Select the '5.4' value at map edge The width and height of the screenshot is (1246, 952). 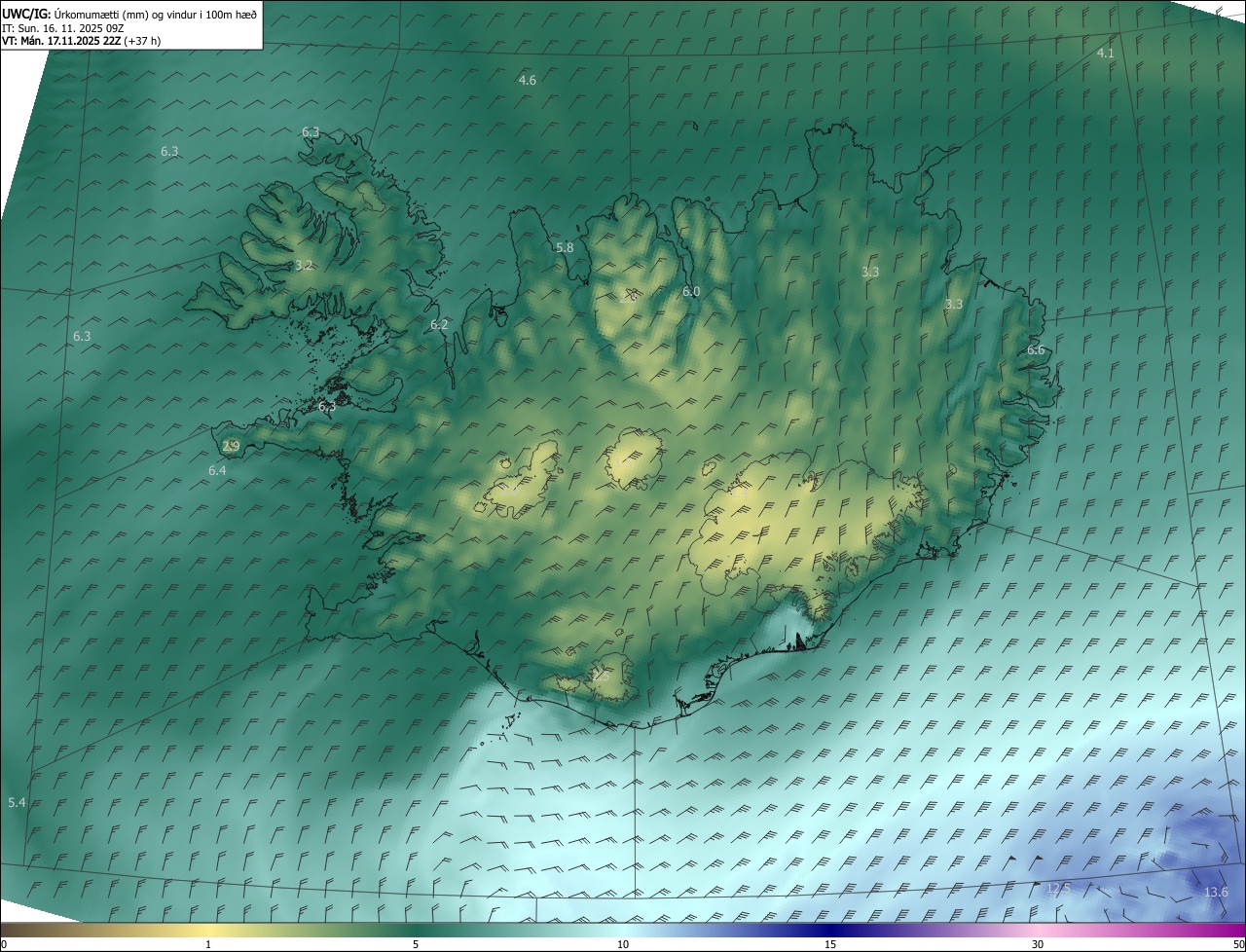[x=17, y=803]
